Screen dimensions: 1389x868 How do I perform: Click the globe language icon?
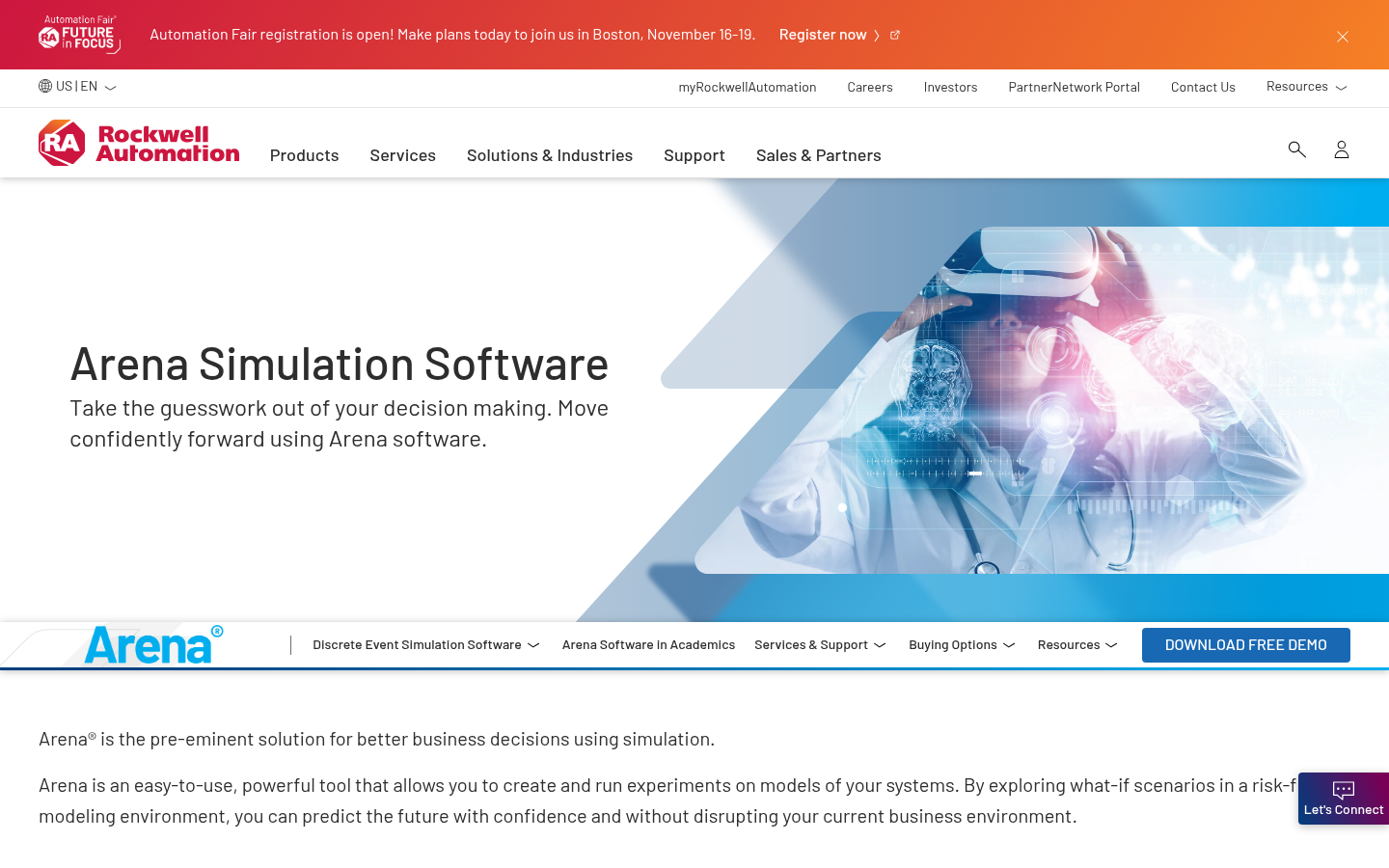[45, 86]
